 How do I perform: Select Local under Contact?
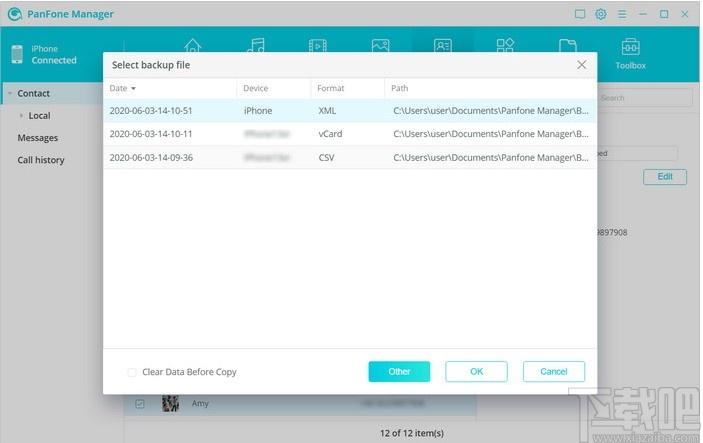point(39,116)
